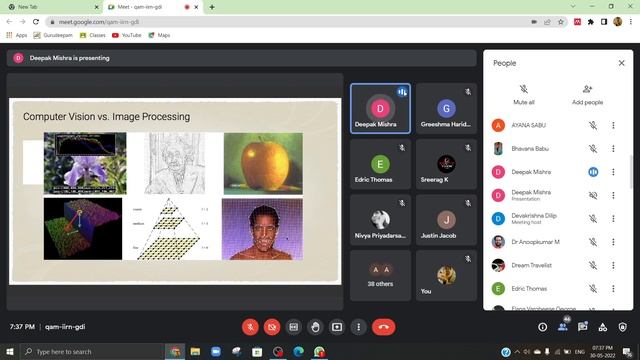Open more options for Deepak Mishra Presentation
The height and width of the screenshot is (360, 640).
point(613,195)
